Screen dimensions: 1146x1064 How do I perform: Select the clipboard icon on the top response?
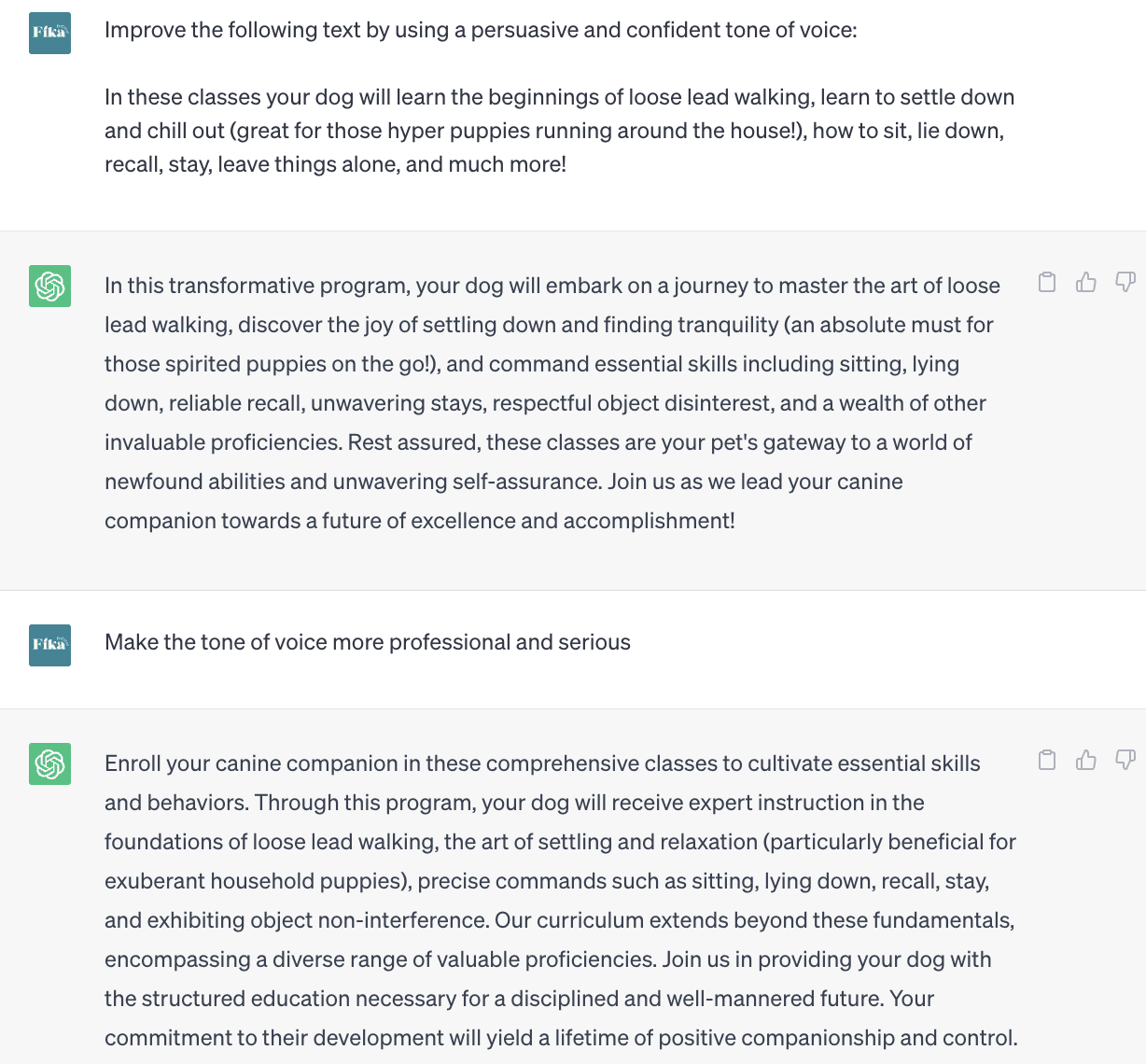click(x=1047, y=281)
